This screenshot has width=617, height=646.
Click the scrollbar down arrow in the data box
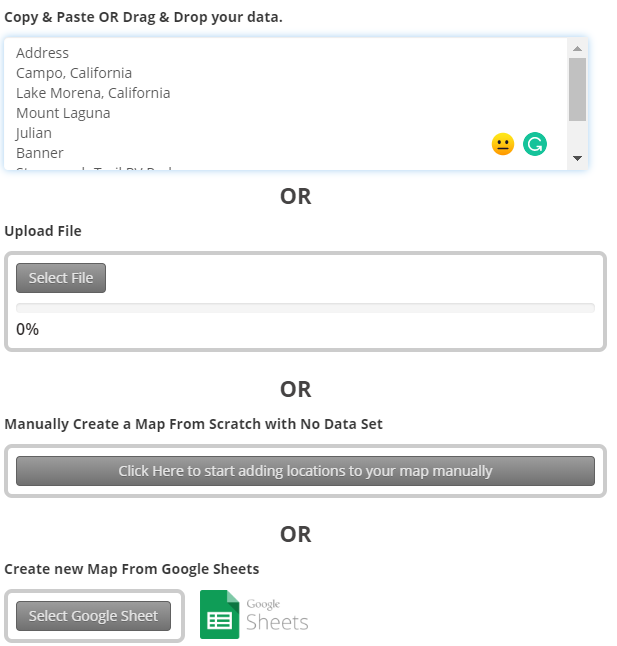click(577, 159)
